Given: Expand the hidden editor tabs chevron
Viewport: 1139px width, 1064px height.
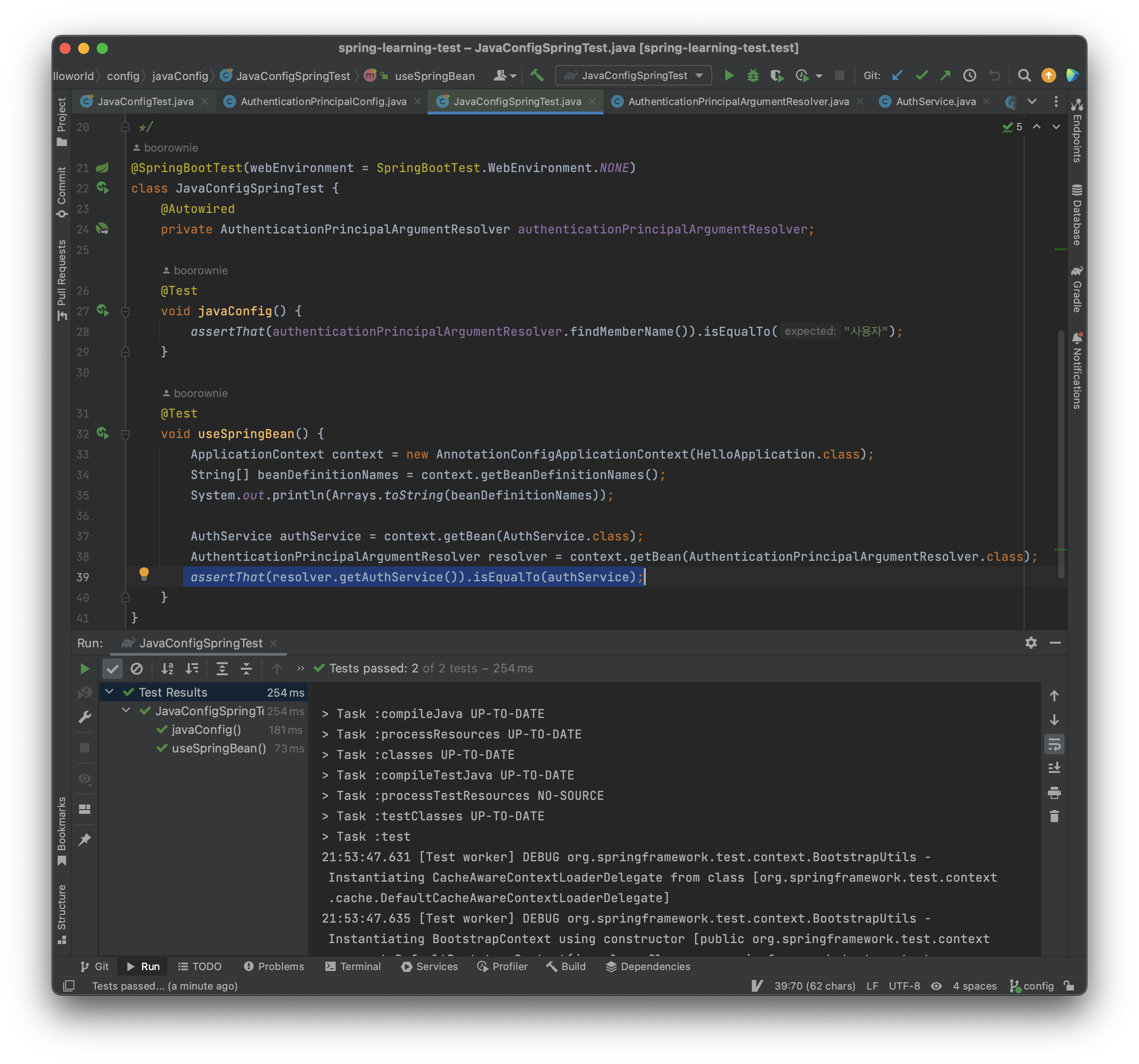Looking at the screenshot, I should [1032, 101].
